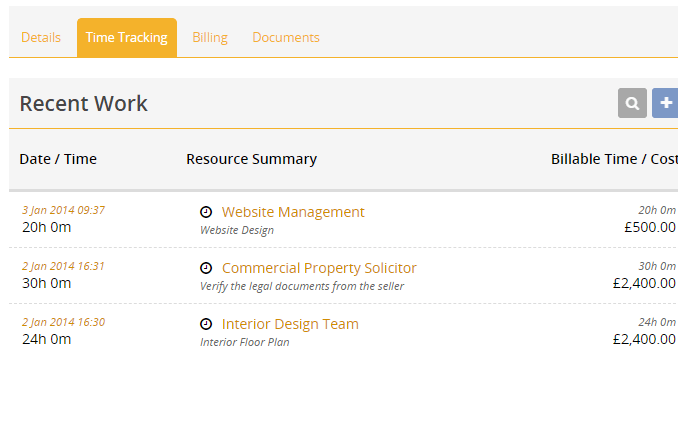The width and height of the screenshot is (678, 422).
Task: Select the Time Tracking tab
Action: (127, 38)
